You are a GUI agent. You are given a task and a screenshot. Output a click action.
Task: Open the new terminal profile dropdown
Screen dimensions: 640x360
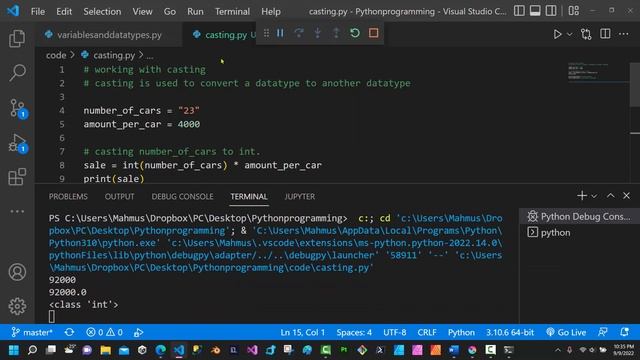pos(594,196)
